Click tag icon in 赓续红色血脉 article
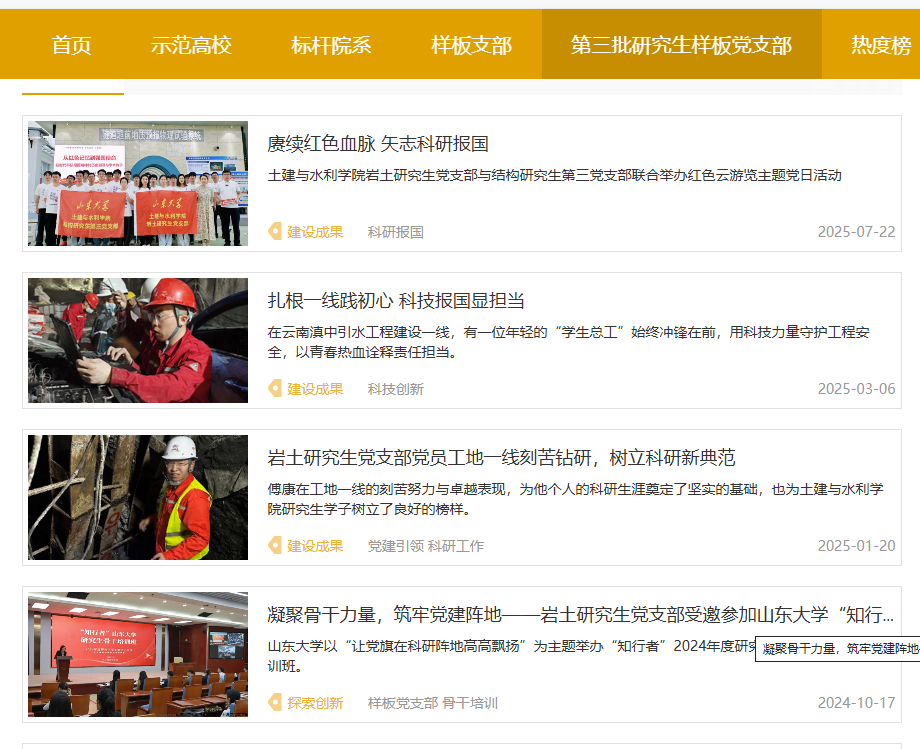The image size is (920, 749). tap(275, 232)
